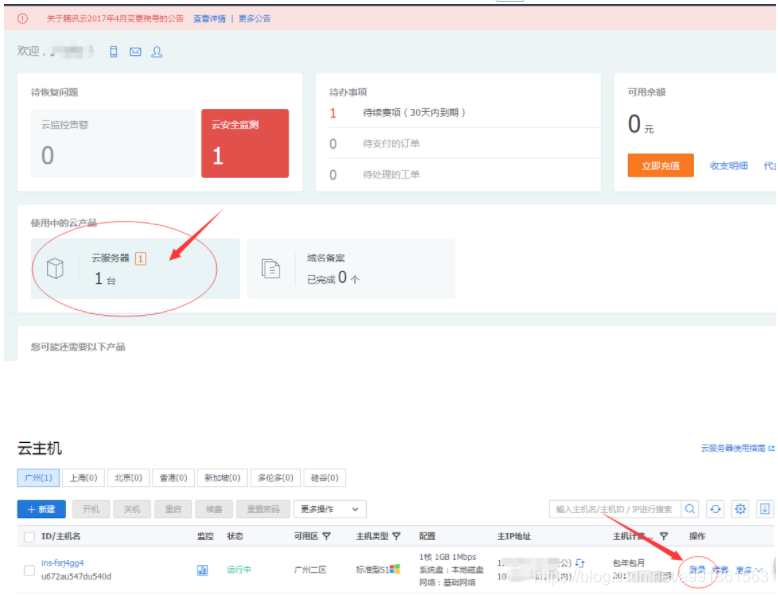Click the filter icon on 可用区 column

(x=326, y=536)
